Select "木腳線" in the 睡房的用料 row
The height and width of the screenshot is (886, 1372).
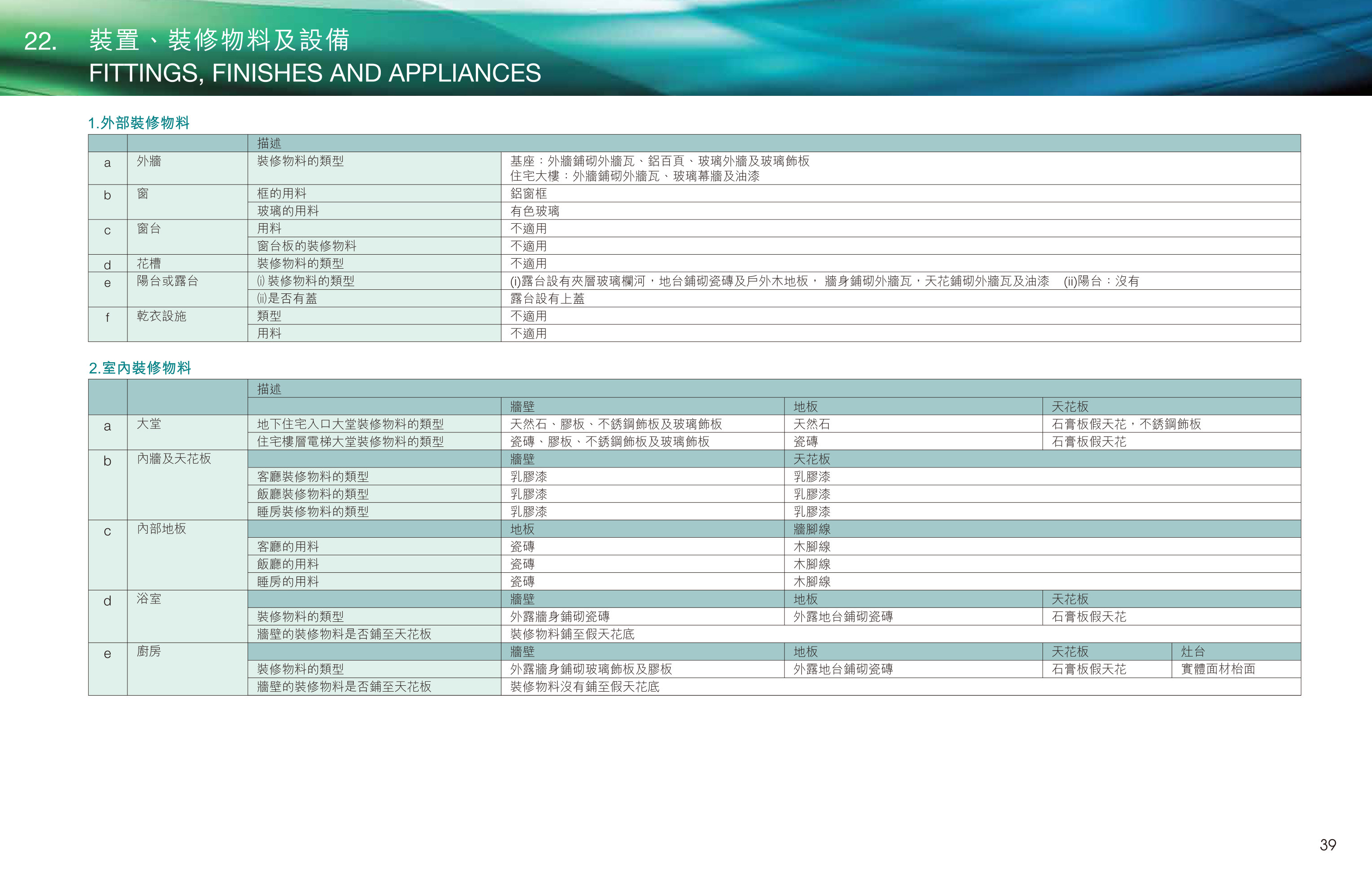812,582
